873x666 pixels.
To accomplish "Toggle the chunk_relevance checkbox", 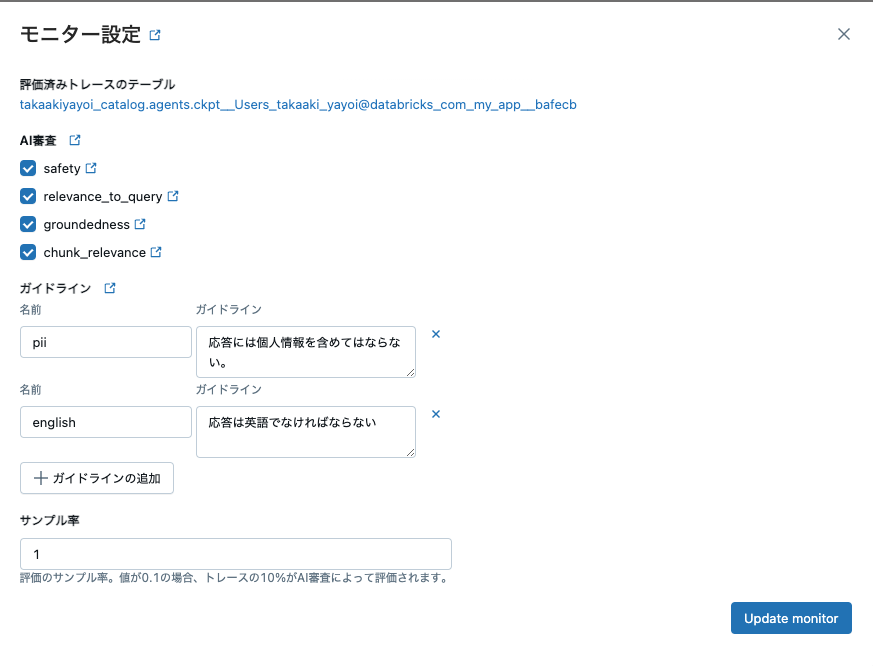I will [28, 252].
